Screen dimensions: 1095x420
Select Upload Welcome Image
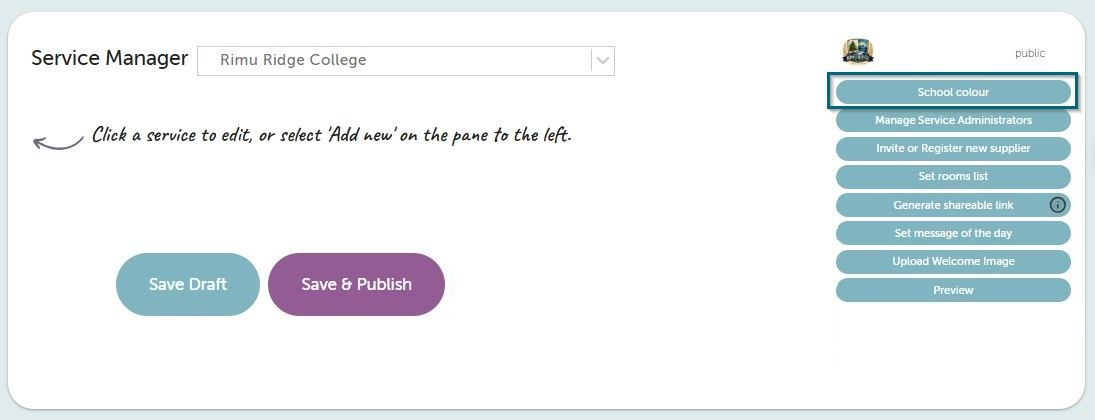[x=953, y=261]
